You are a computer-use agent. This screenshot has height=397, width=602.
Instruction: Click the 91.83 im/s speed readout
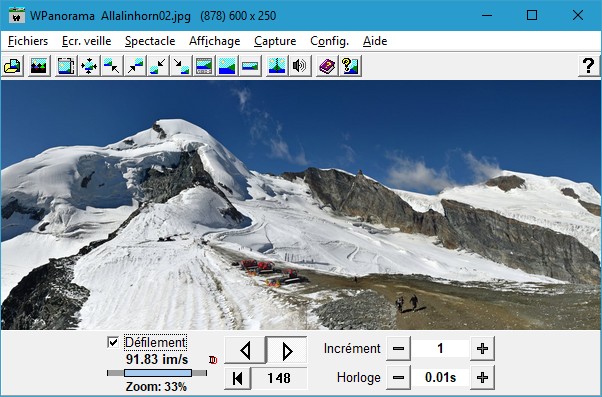pos(157,360)
